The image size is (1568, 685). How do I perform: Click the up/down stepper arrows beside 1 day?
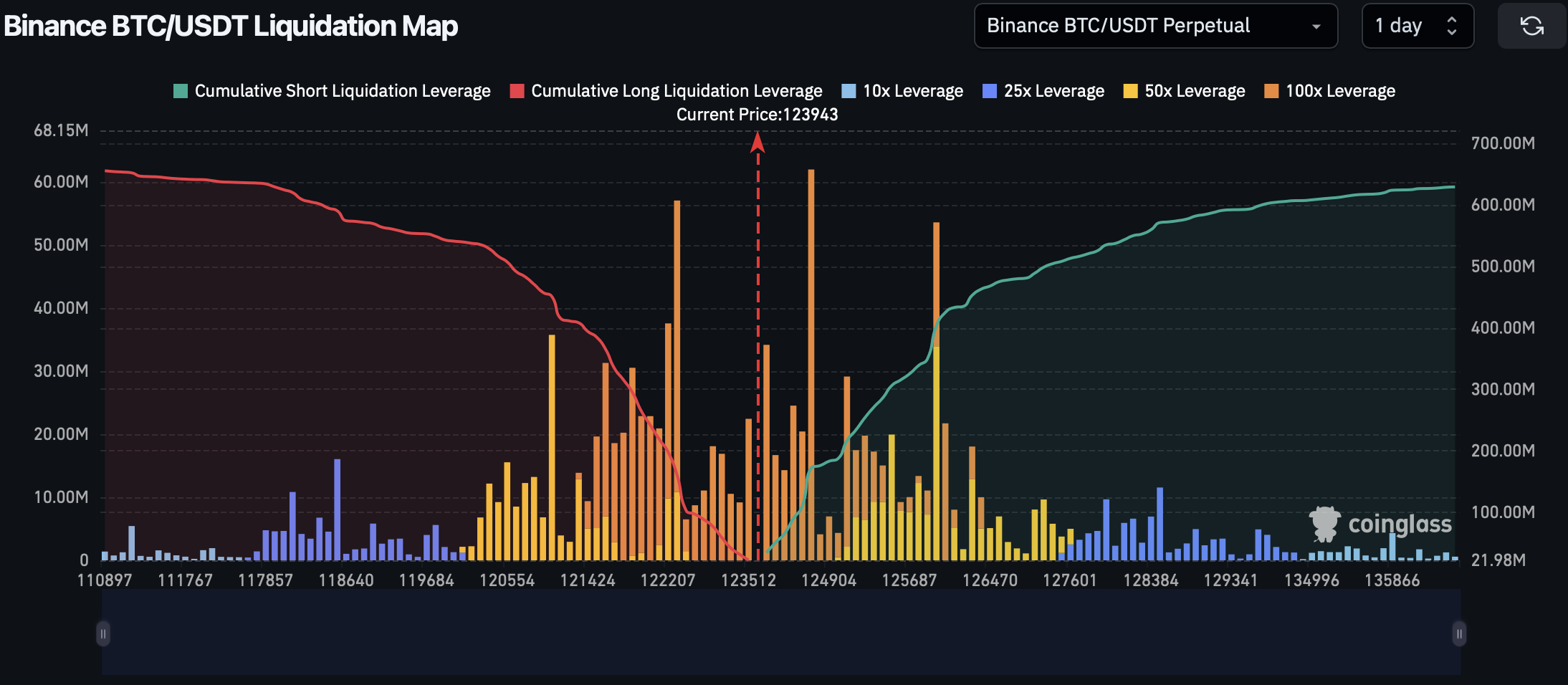click(x=1451, y=27)
